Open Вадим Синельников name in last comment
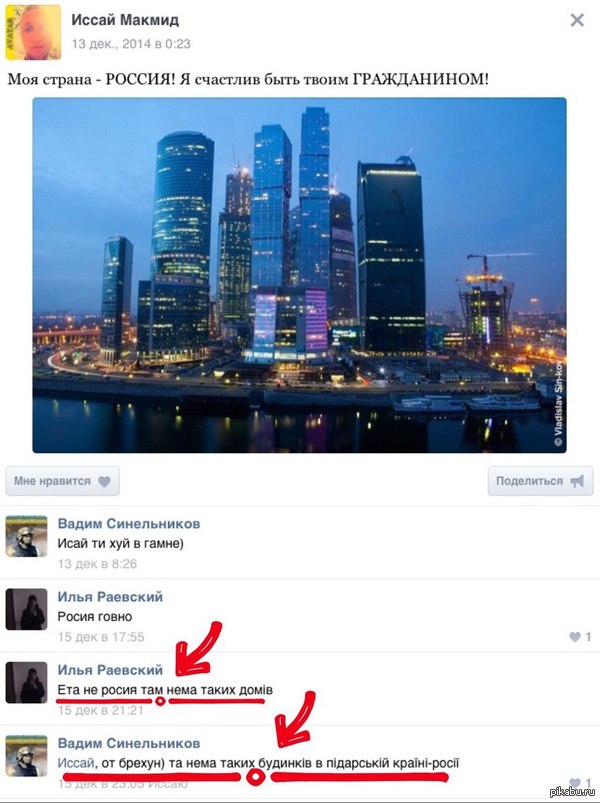The height and width of the screenshot is (803, 600). 128,743
